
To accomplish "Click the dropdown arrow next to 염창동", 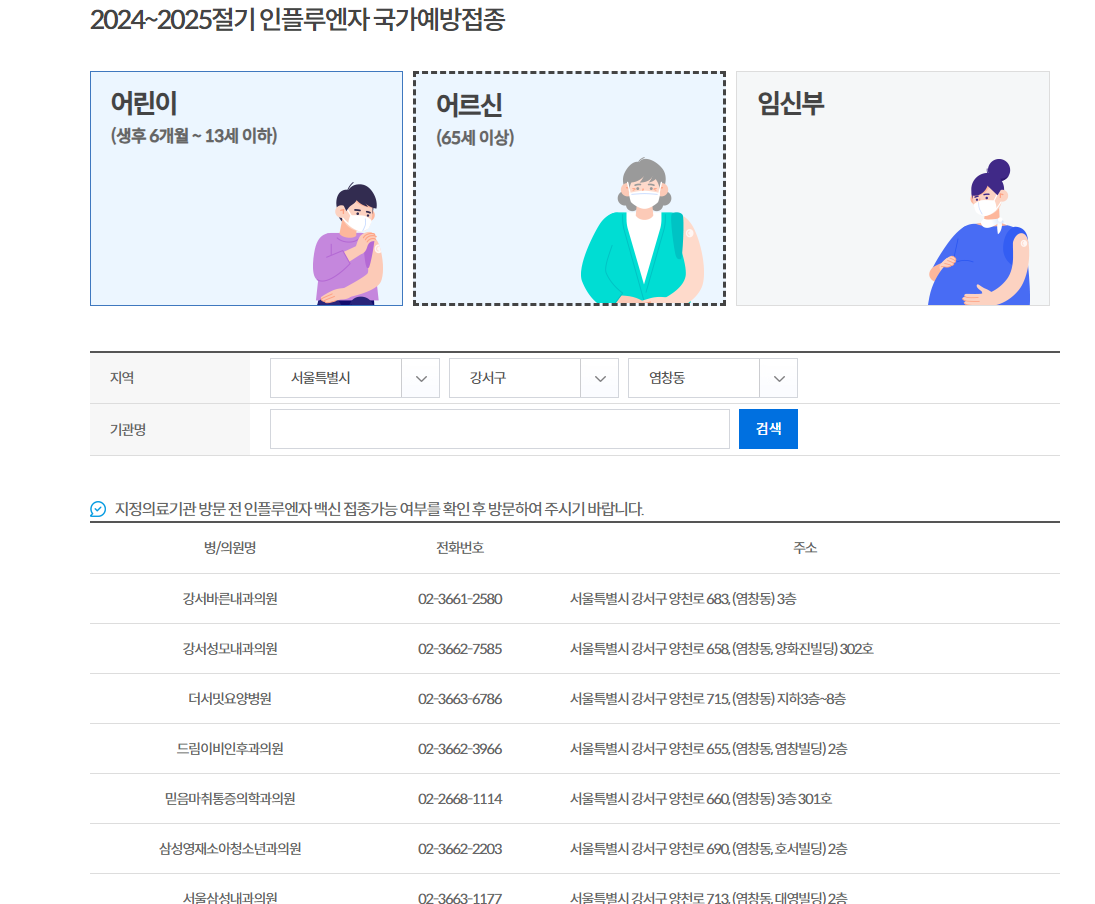I will click(779, 378).
